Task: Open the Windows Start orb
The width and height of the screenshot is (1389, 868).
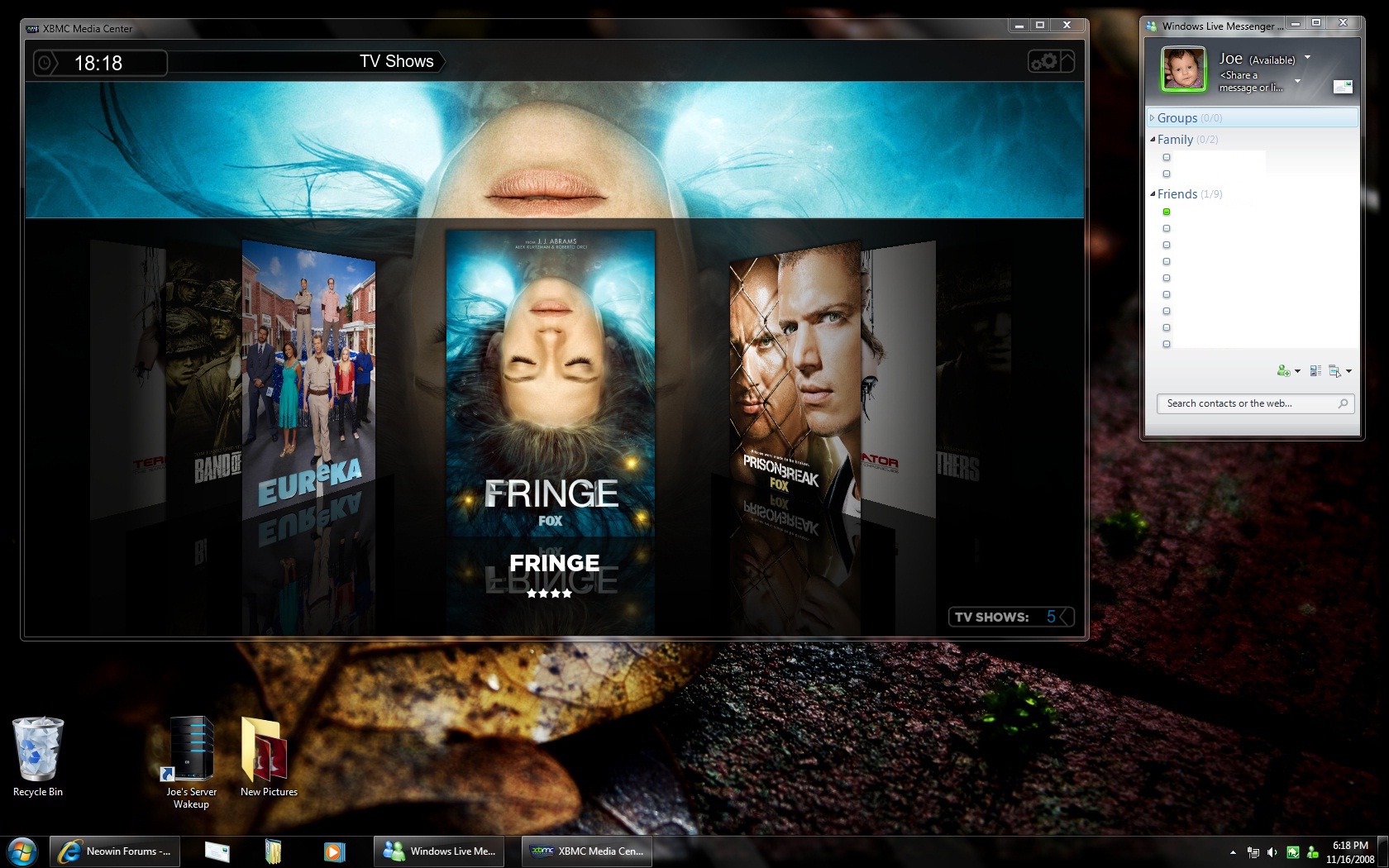Action: (x=21, y=851)
